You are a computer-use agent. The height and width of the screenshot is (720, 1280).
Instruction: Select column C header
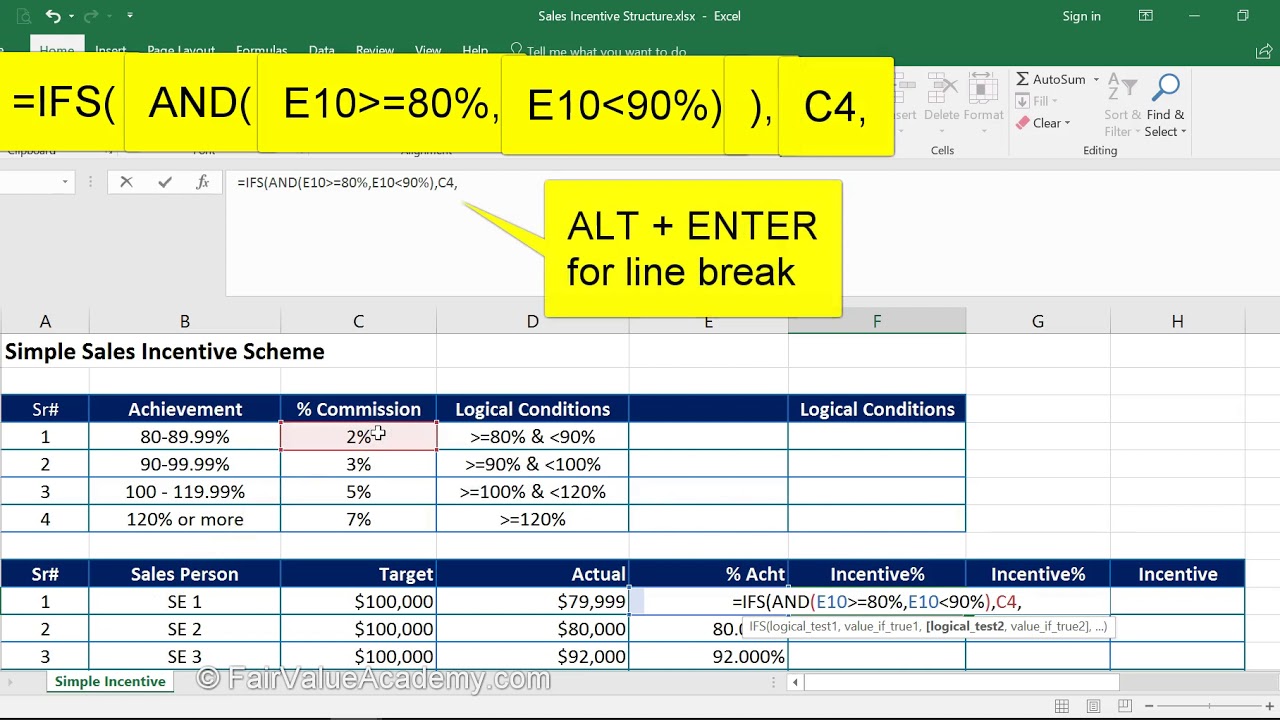[x=358, y=321]
